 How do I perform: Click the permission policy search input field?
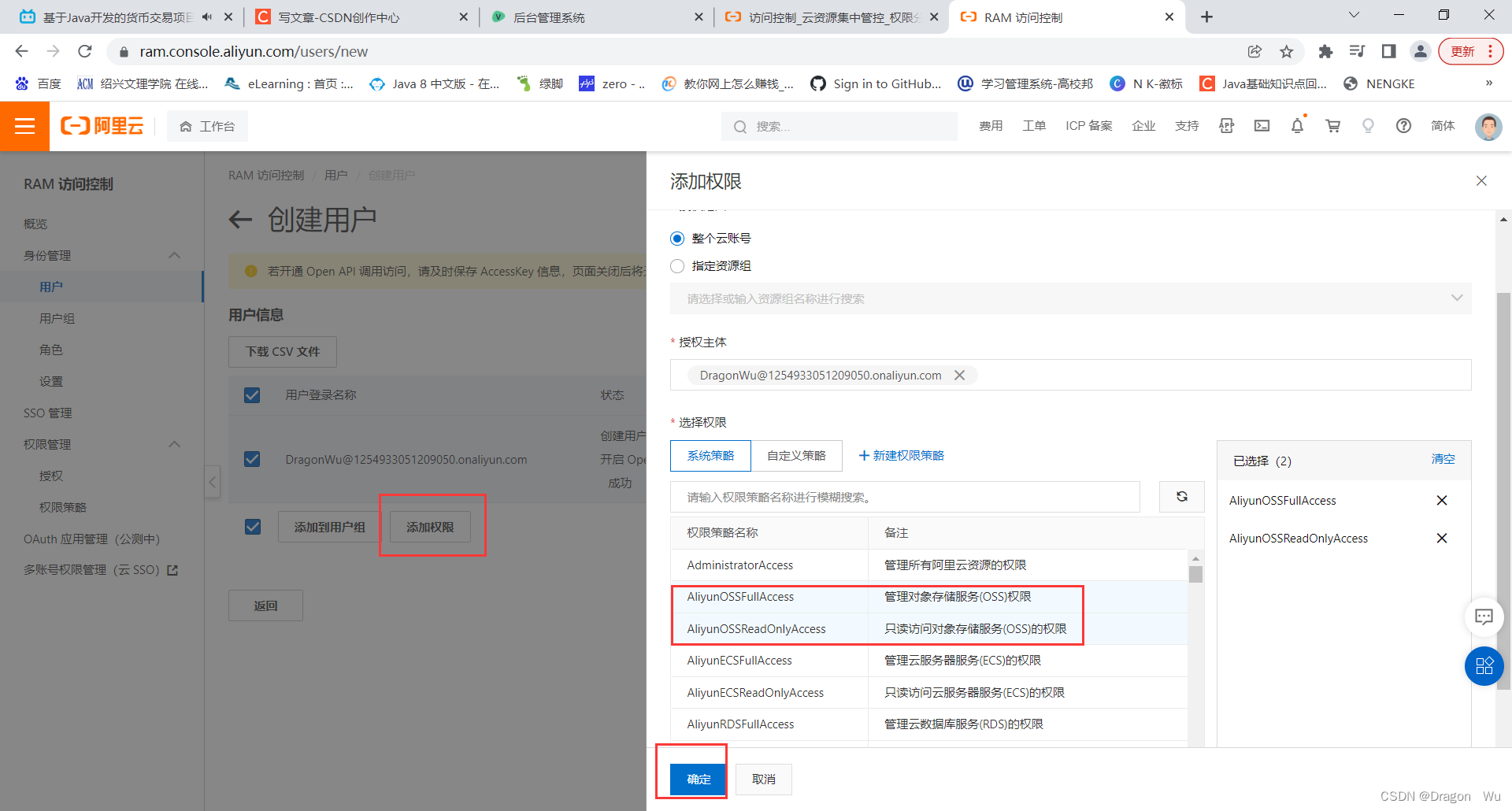[x=904, y=497]
